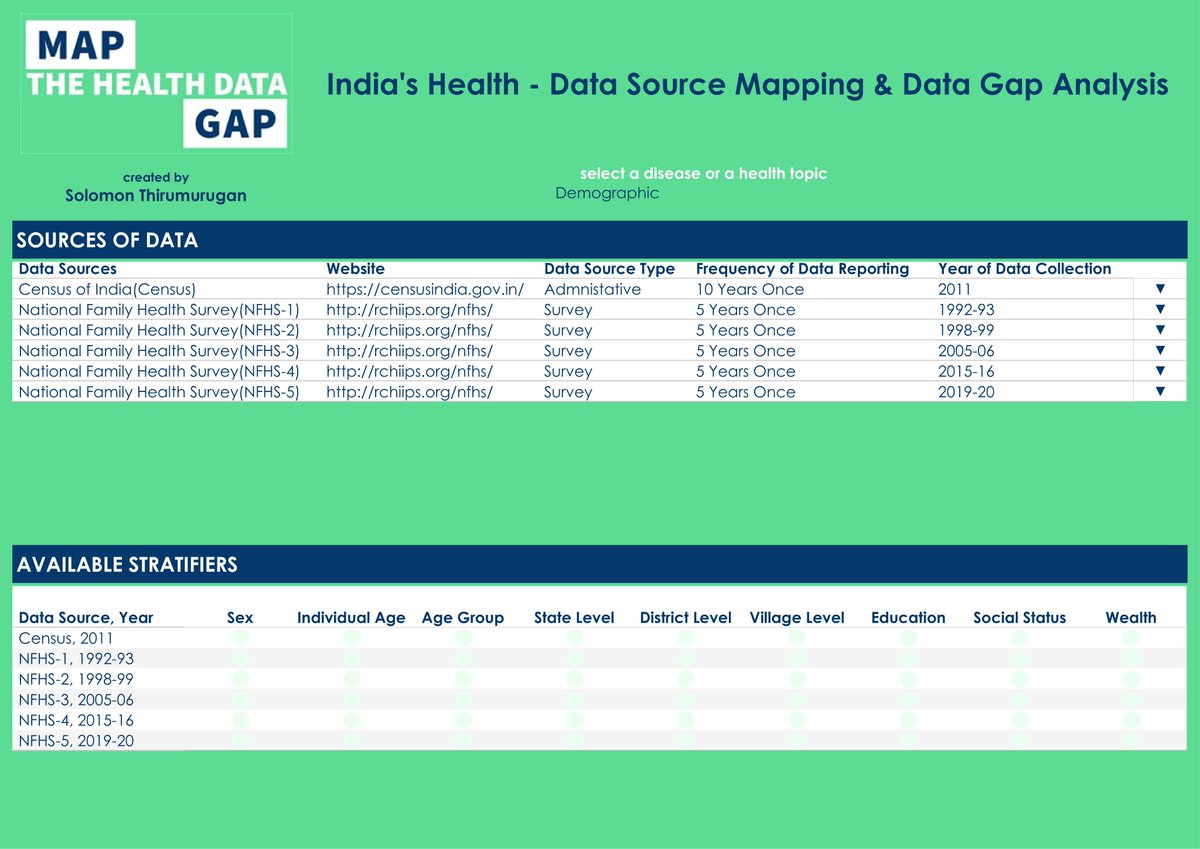Image resolution: width=1200 pixels, height=849 pixels.
Task: Click the Sex indicator dot for Census, 2011
Action: (241, 638)
